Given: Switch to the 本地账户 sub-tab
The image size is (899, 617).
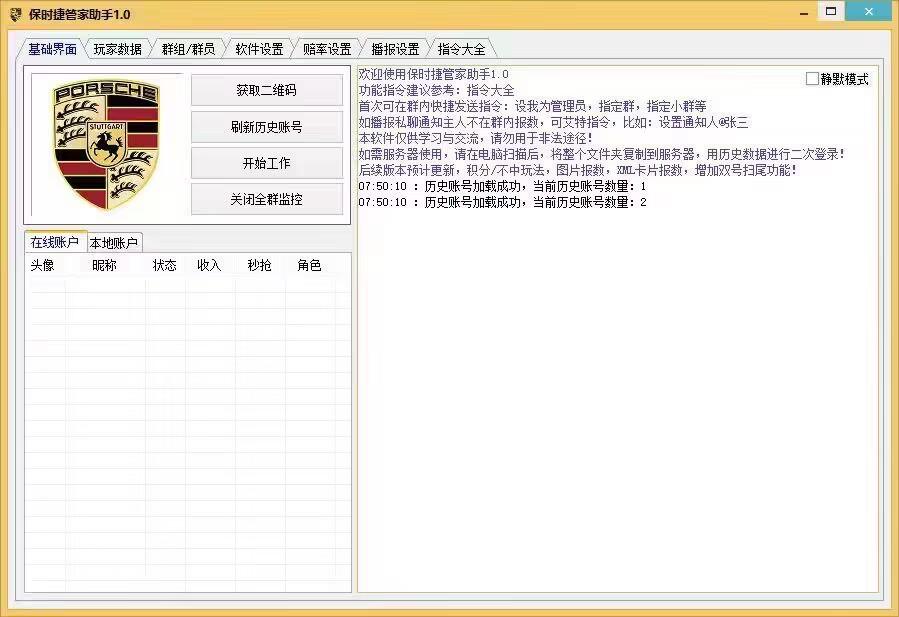Looking at the screenshot, I should [x=114, y=243].
